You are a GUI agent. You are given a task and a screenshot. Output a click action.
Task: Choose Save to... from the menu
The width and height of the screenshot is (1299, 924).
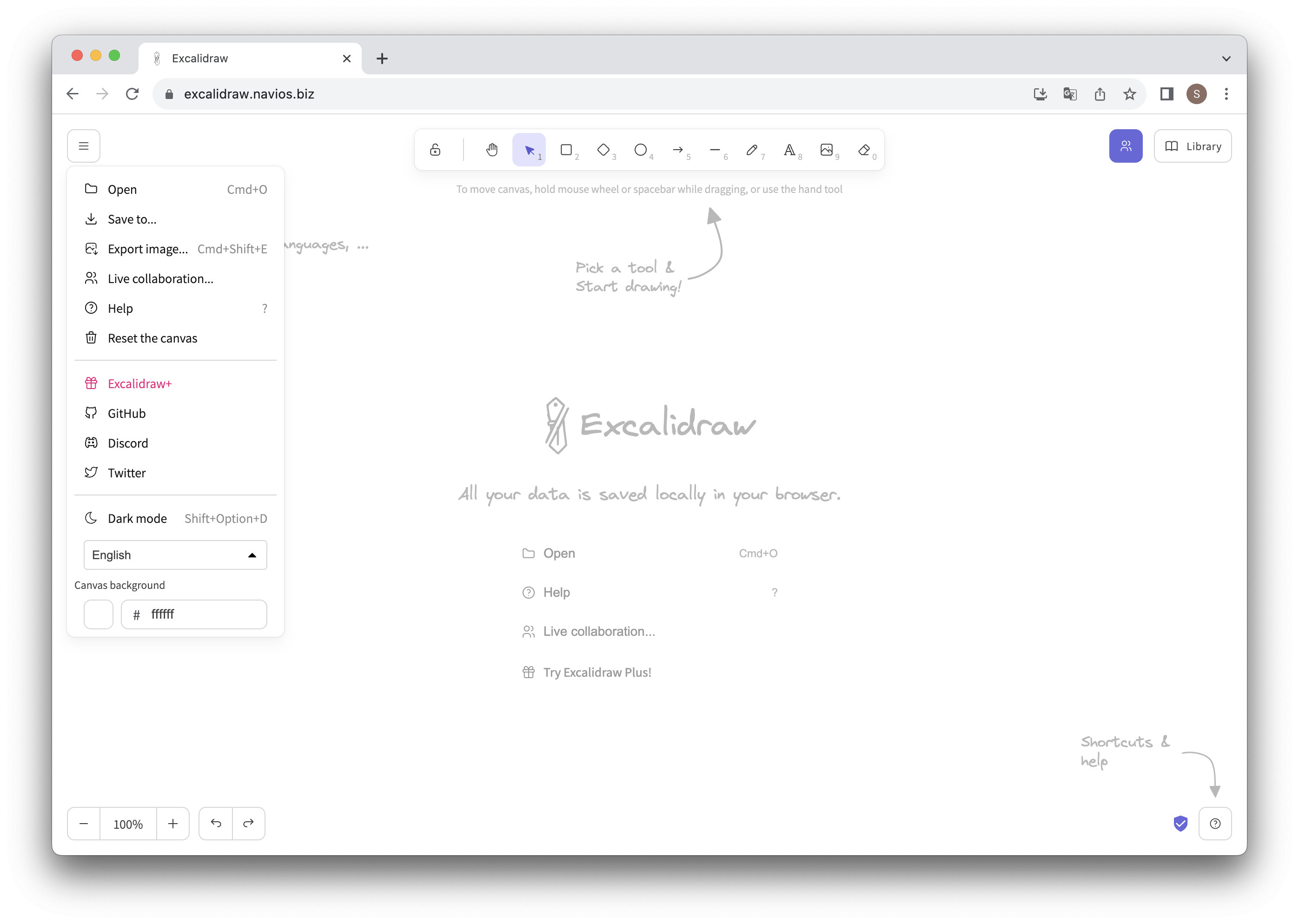click(175, 219)
